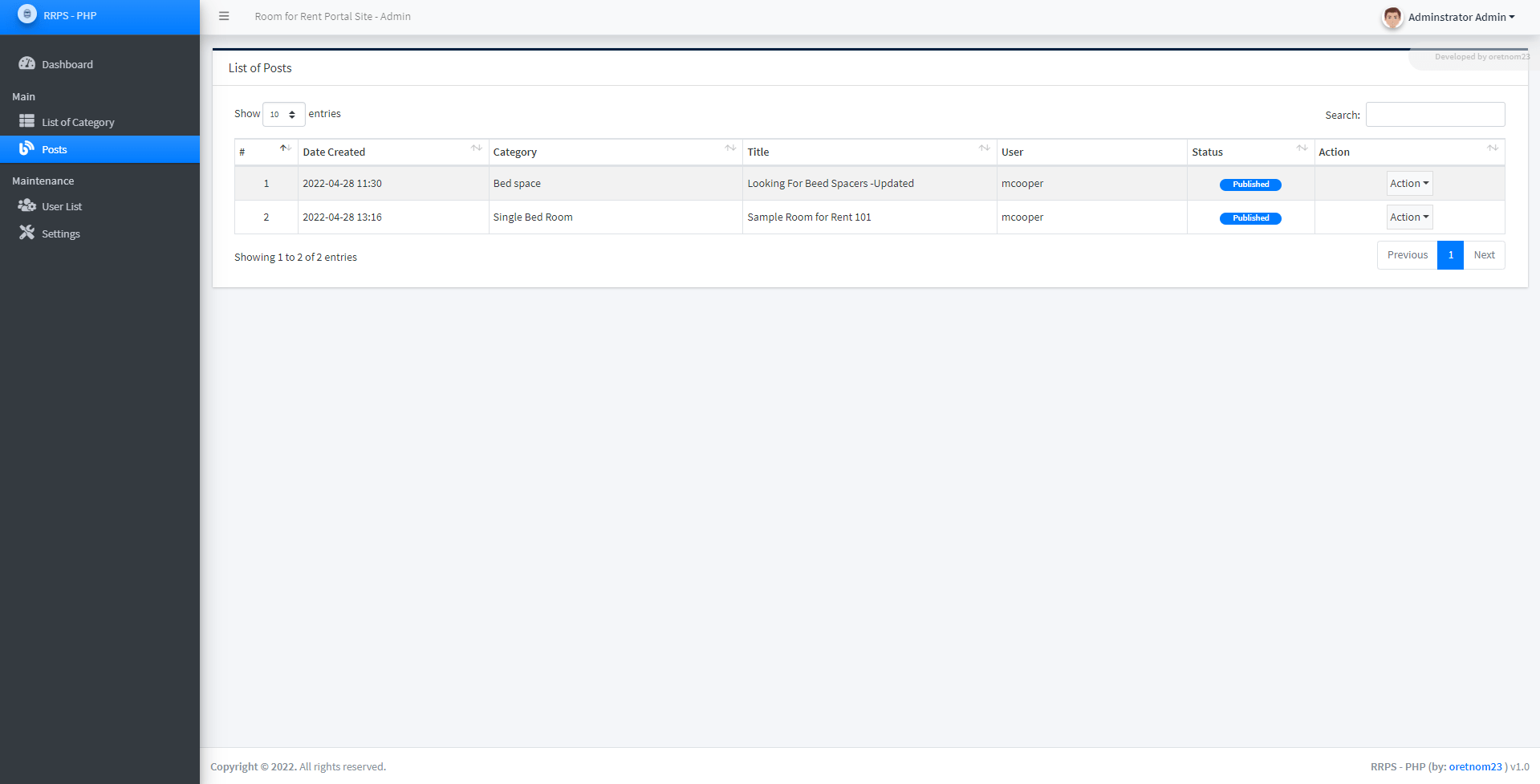Click the Posts sidebar icon
Viewport: 1540px width, 784px height.
[26, 148]
